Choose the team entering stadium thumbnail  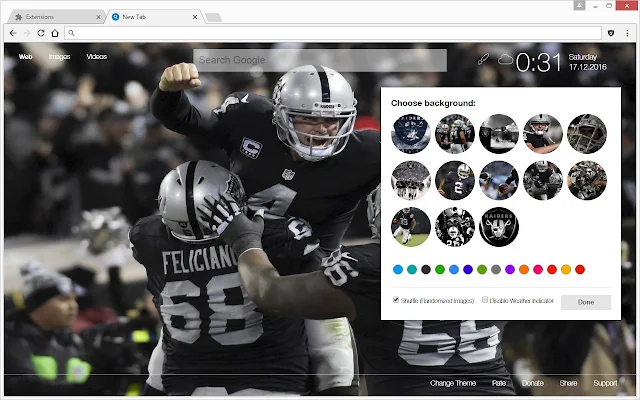pyautogui.click(x=411, y=180)
